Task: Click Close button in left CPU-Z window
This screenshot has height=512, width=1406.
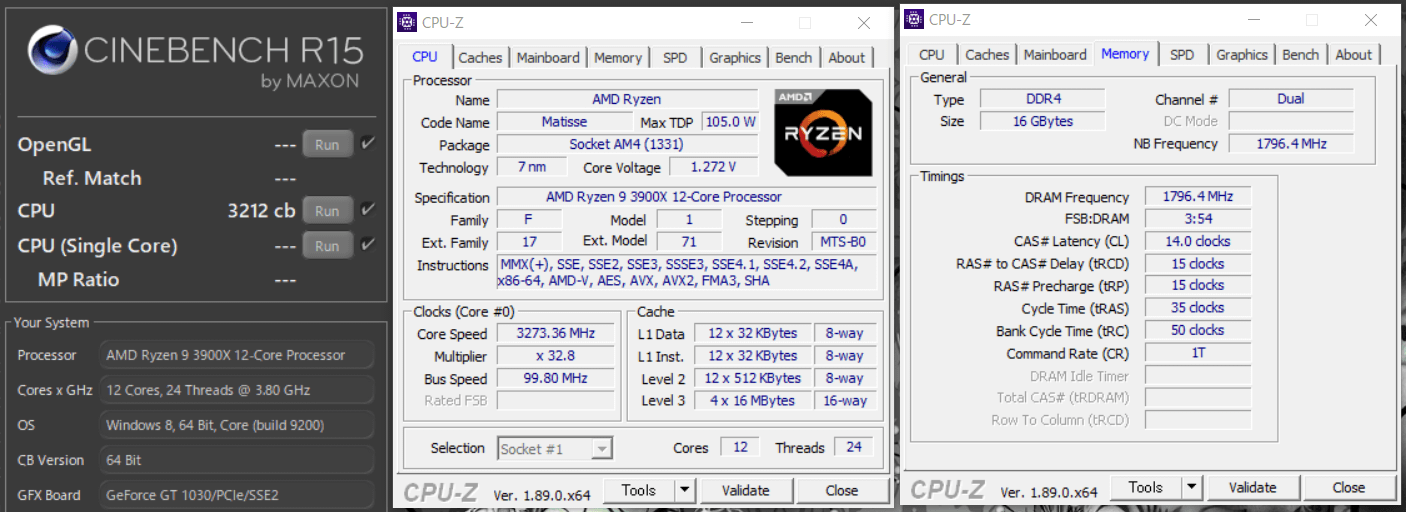Action: point(842,490)
